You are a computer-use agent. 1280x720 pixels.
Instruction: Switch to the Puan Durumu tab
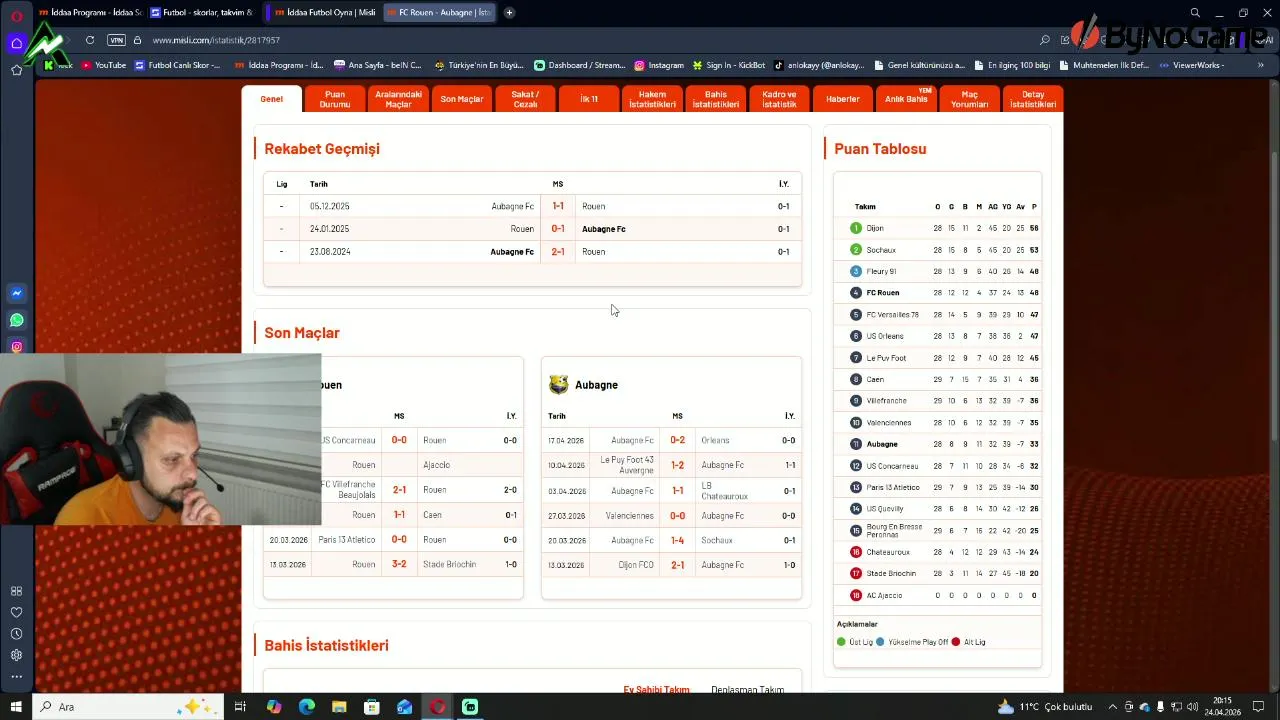point(335,99)
